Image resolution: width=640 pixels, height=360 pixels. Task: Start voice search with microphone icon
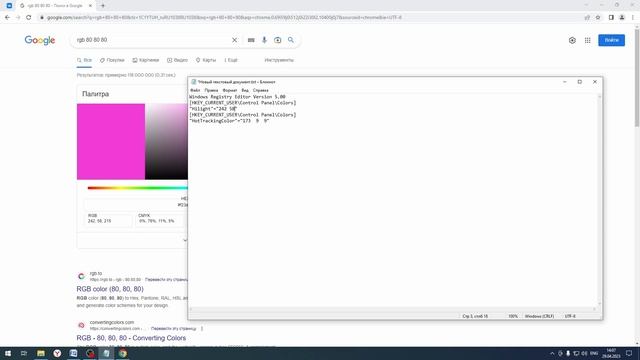pos(264,40)
